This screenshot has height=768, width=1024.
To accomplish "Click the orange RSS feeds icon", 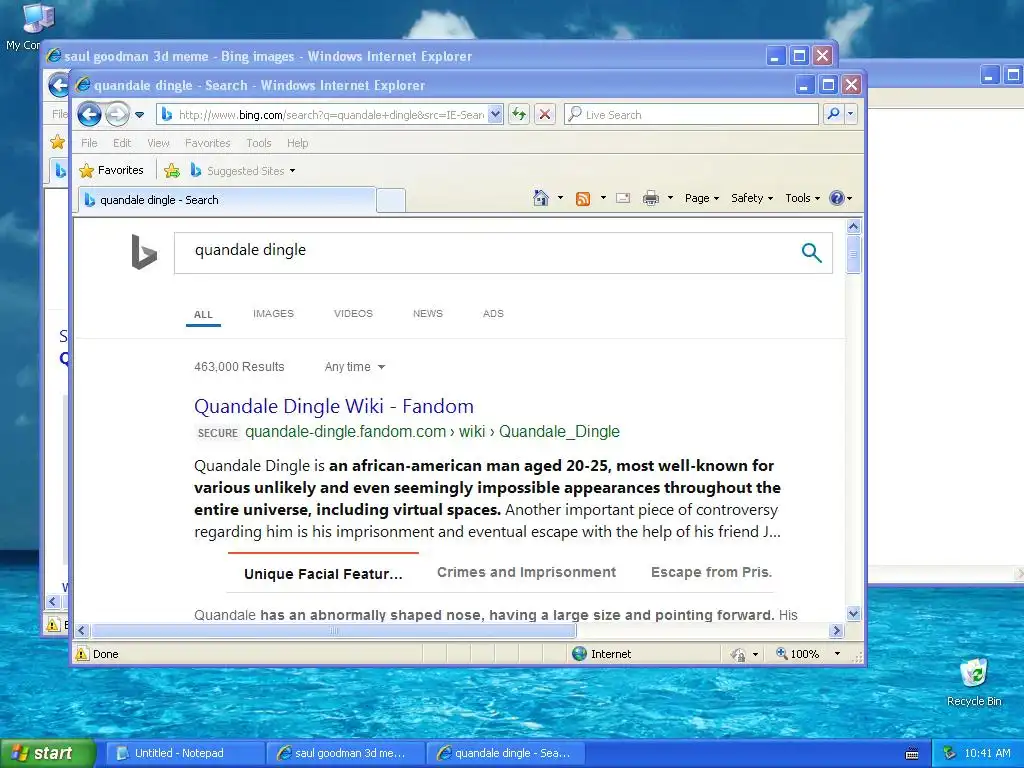I will click(583, 199).
